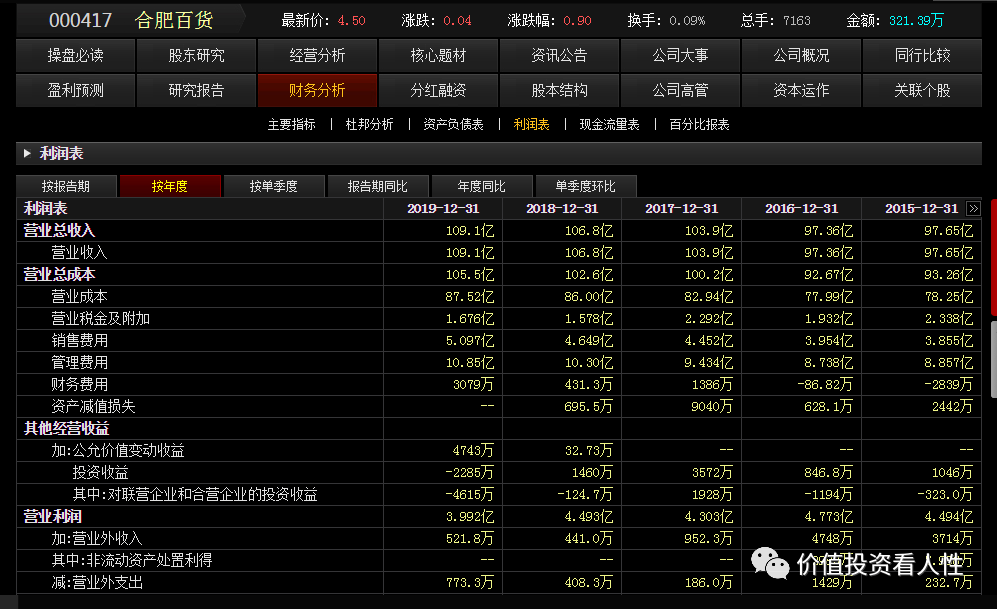Screen dimensions: 997x609
Task: Open the 盈利预测 section
Action: (x=76, y=90)
